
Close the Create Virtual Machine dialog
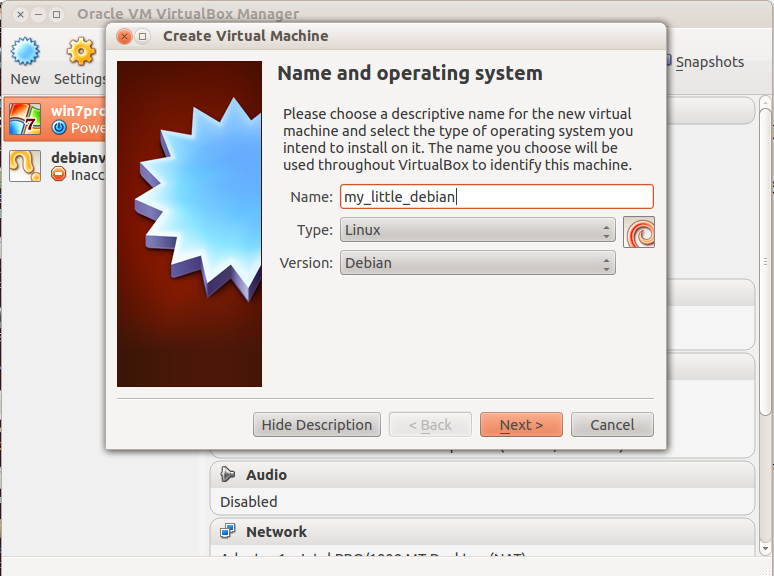tap(124, 36)
